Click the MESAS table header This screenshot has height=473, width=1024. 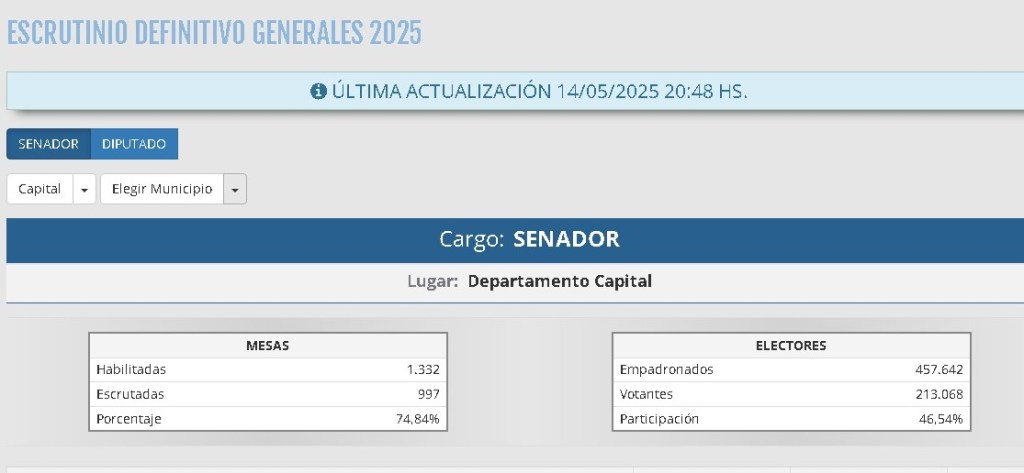point(268,346)
